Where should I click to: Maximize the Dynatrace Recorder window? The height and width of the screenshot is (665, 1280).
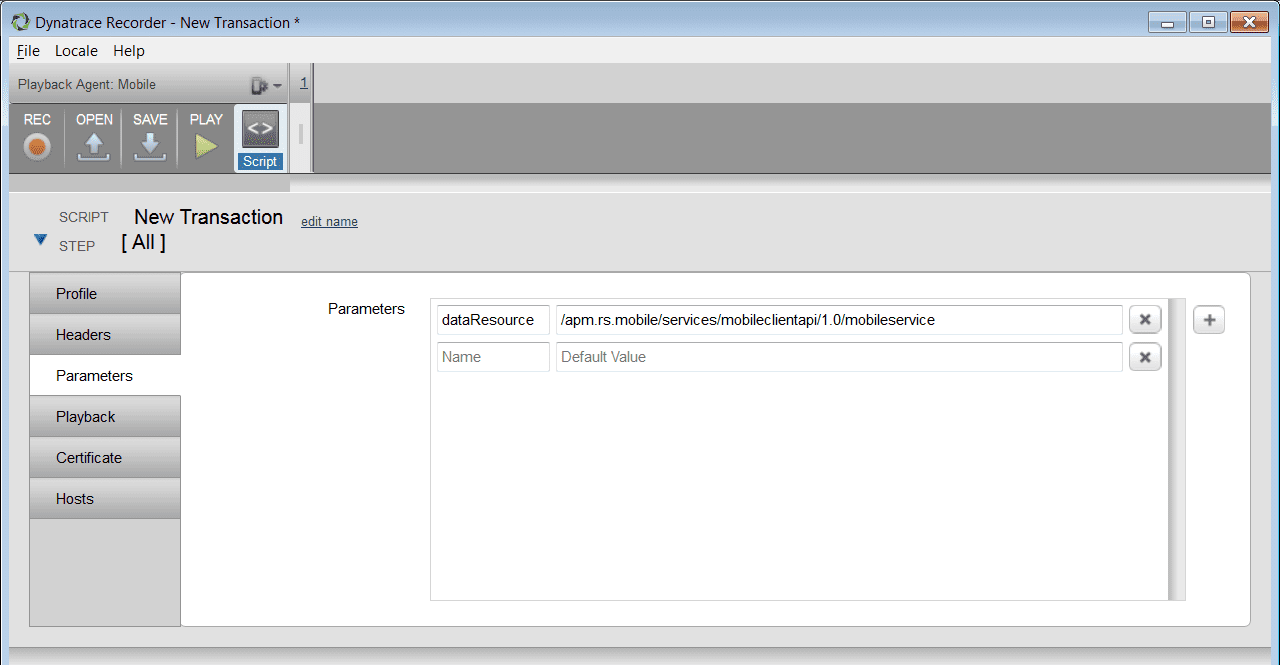pyautogui.click(x=1208, y=22)
